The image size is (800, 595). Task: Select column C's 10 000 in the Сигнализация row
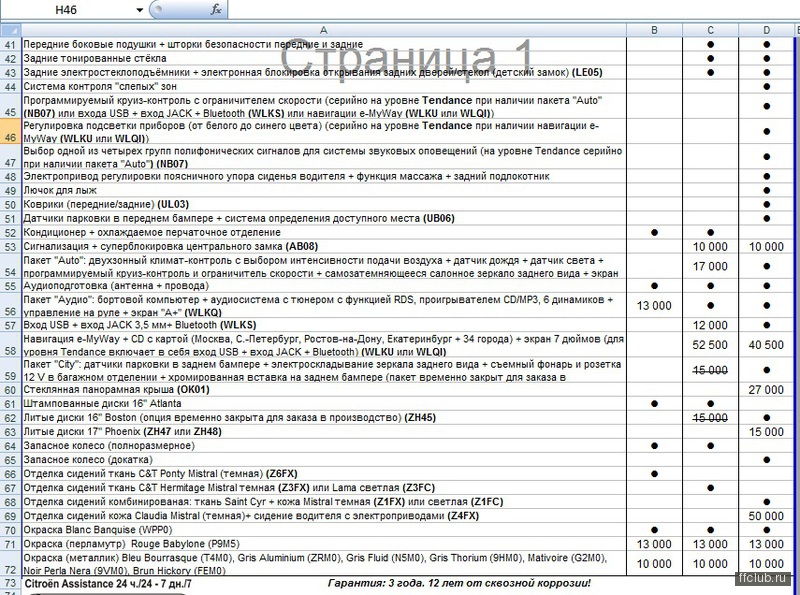[711, 246]
